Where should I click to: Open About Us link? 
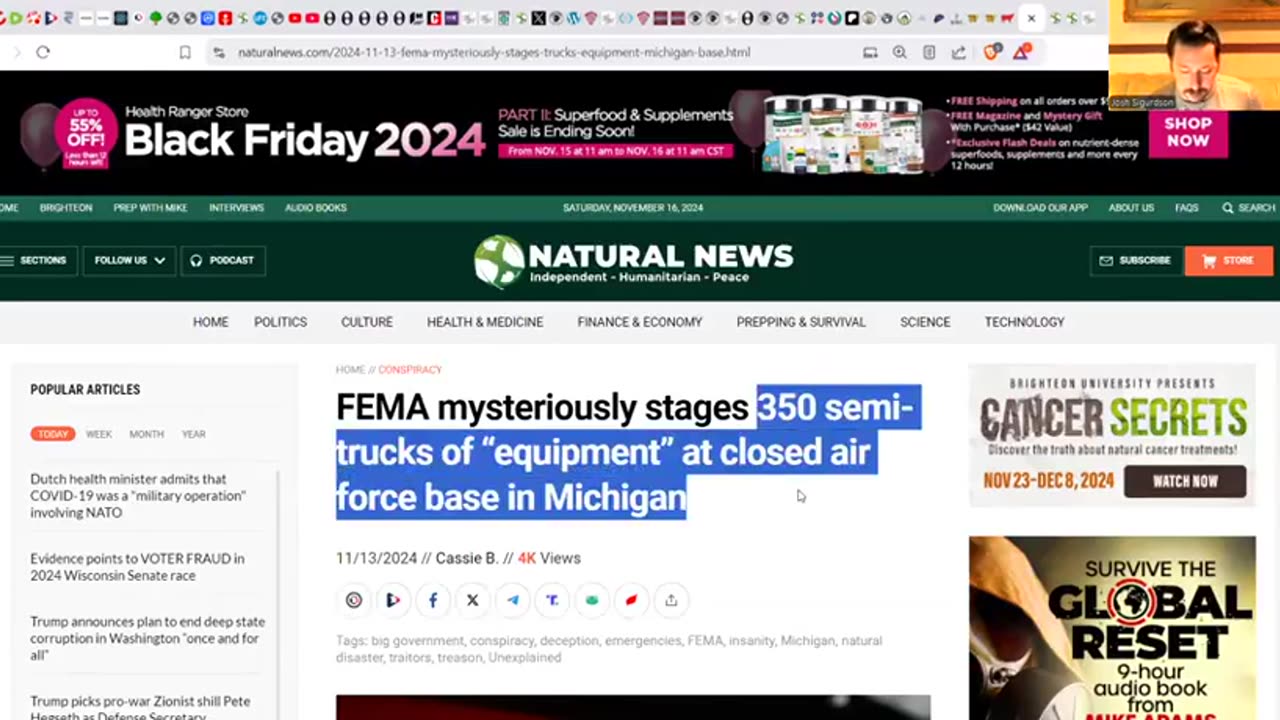(1131, 208)
